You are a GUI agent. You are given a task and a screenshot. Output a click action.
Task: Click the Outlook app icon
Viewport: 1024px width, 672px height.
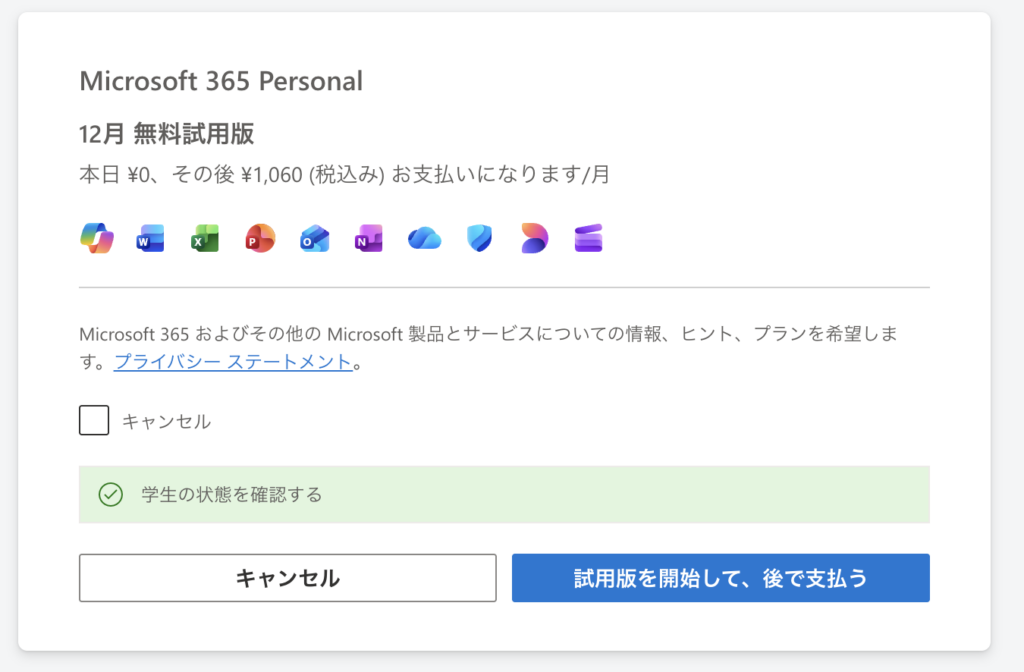[314, 238]
